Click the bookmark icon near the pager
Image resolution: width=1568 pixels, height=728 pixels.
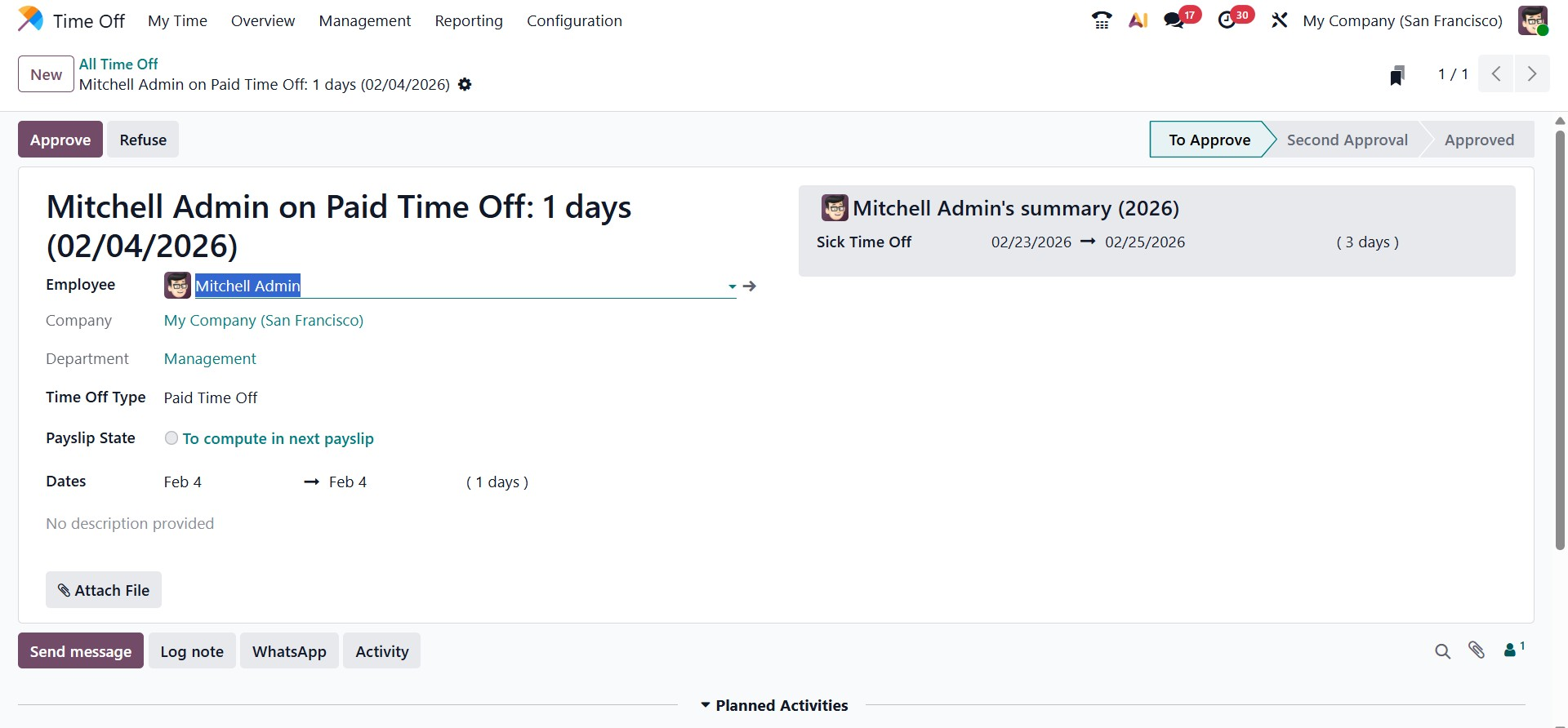coord(1397,75)
